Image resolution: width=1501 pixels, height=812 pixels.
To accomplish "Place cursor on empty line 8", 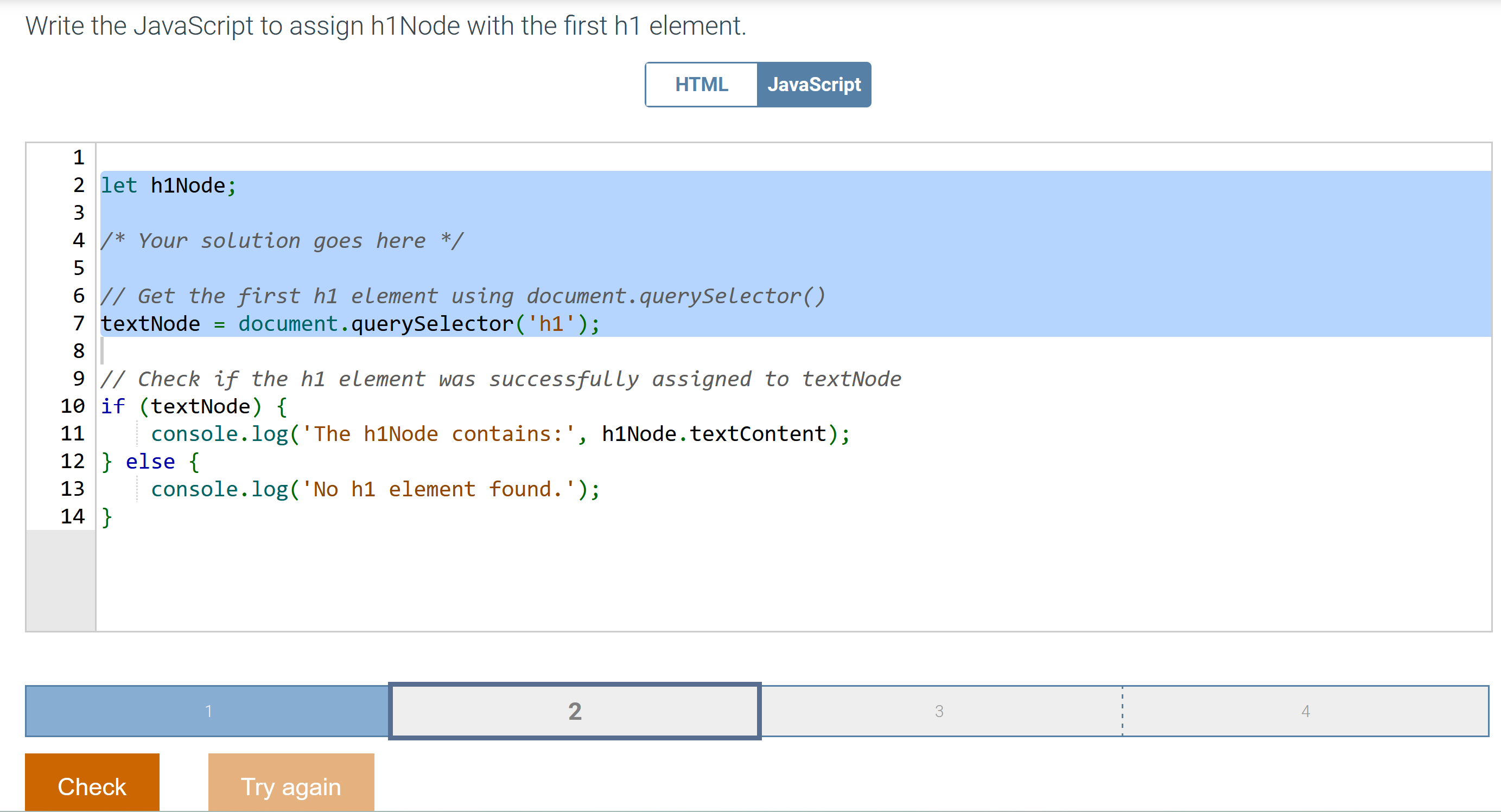I will [x=466, y=350].
